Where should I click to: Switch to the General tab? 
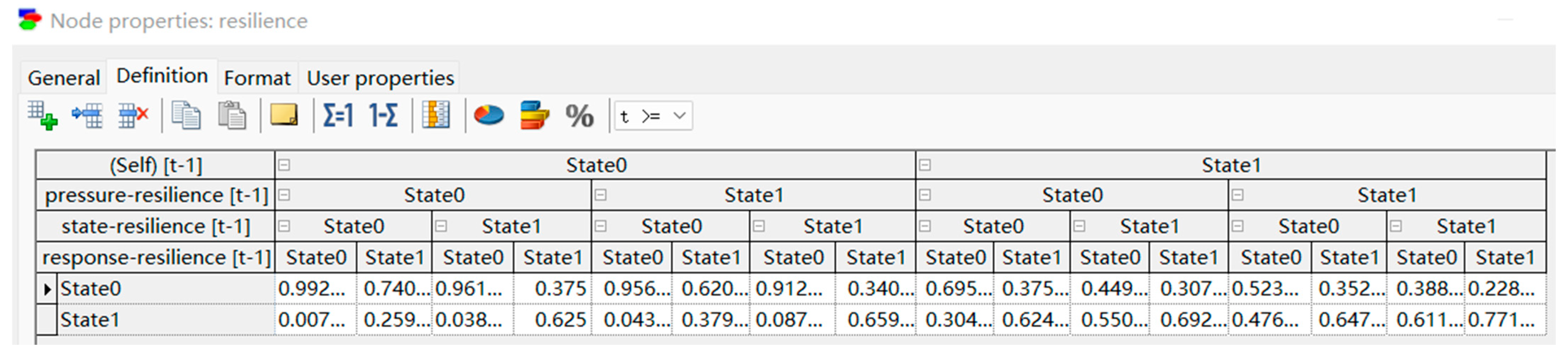click(x=63, y=78)
